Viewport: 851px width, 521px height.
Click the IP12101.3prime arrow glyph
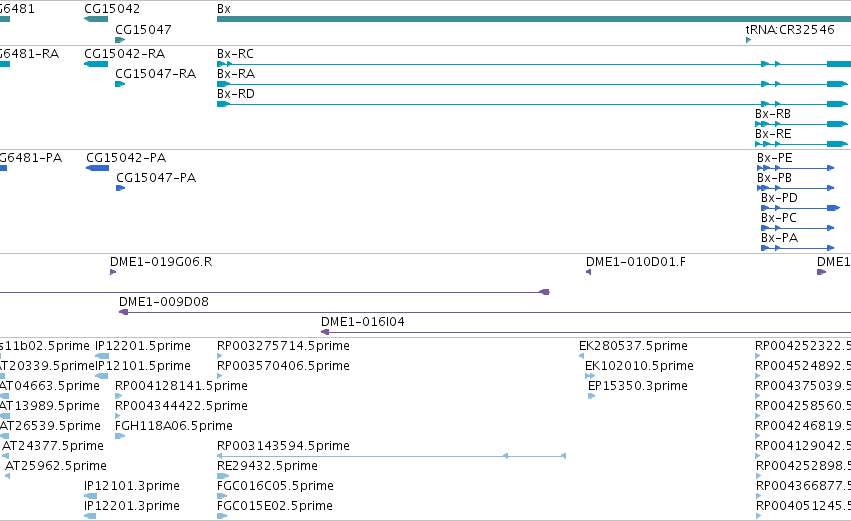pyautogui.click(x=91, y=496)
